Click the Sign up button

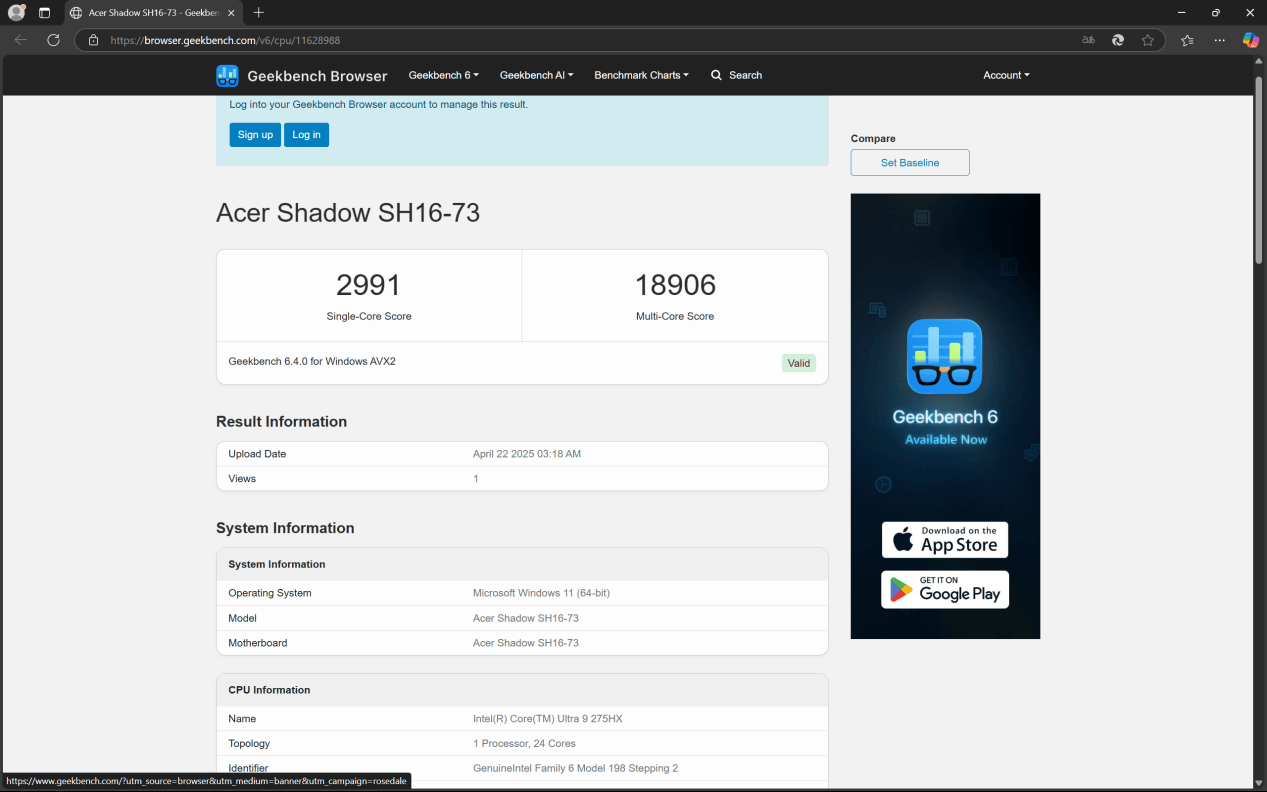[x=255, y=135]
